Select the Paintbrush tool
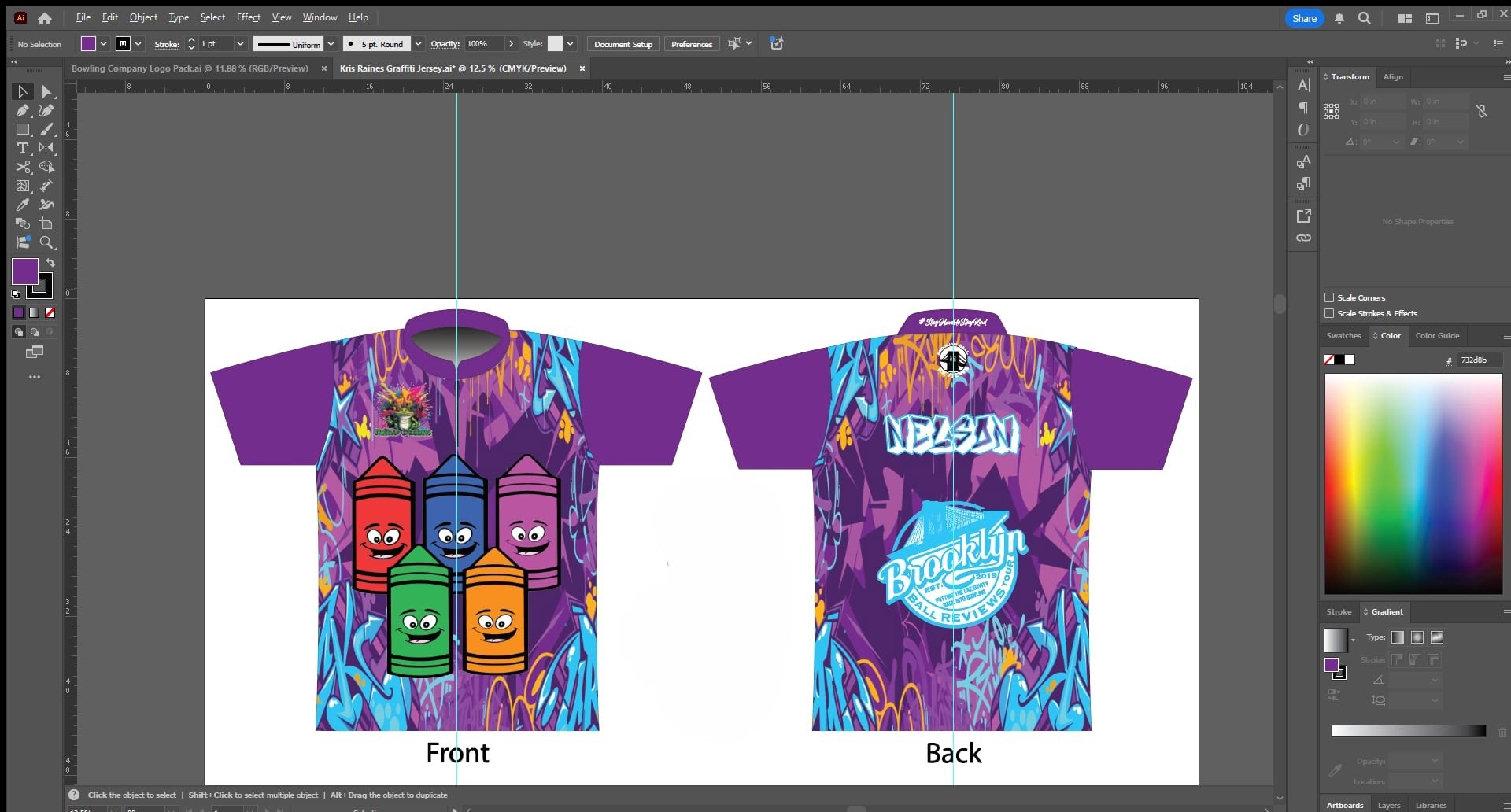 (47, 130)
